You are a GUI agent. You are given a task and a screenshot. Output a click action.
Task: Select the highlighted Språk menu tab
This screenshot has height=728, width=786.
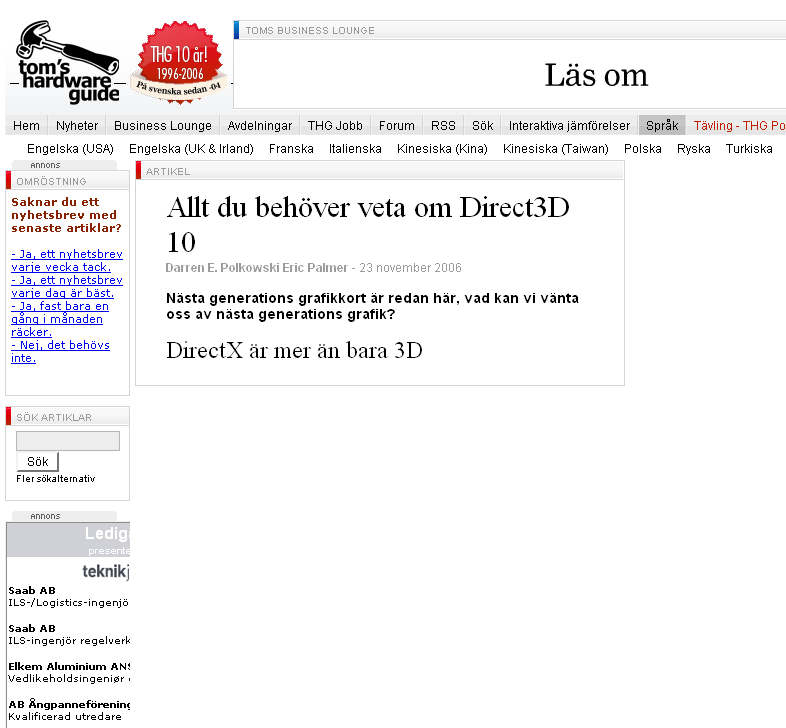[x=662, y=125]
